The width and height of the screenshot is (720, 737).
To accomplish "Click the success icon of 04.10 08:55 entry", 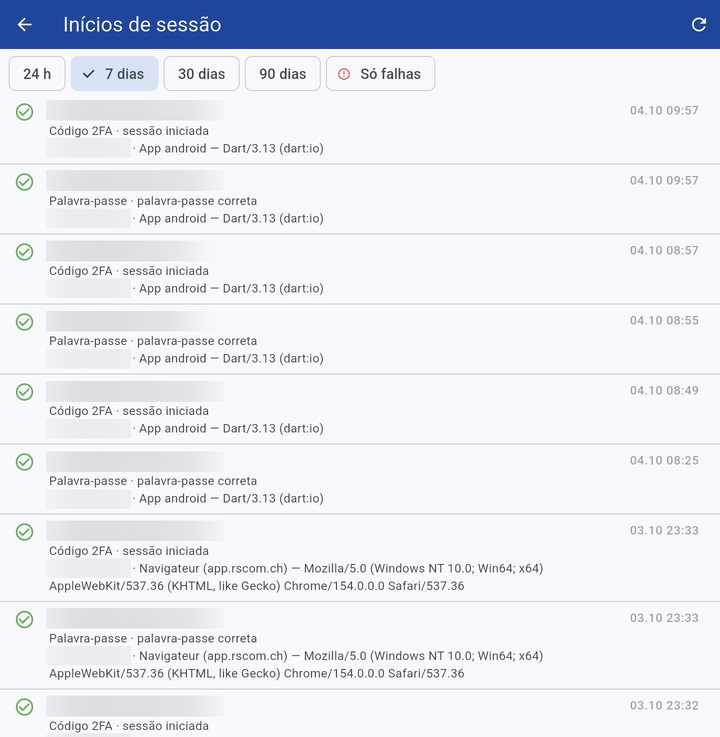I will click(24, 322).
